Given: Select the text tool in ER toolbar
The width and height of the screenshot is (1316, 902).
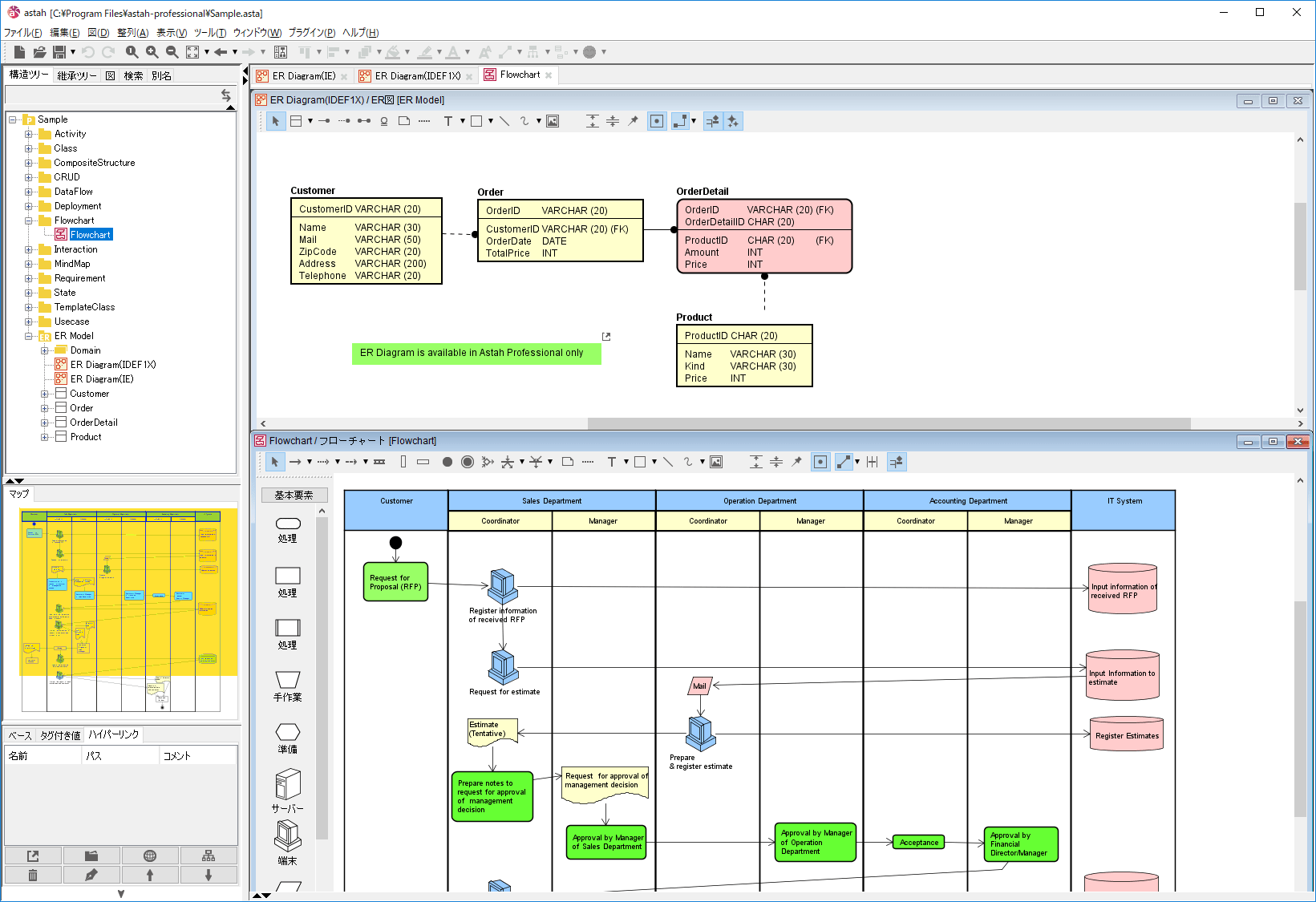Looking at the screenshot, I should coord(447,121).
